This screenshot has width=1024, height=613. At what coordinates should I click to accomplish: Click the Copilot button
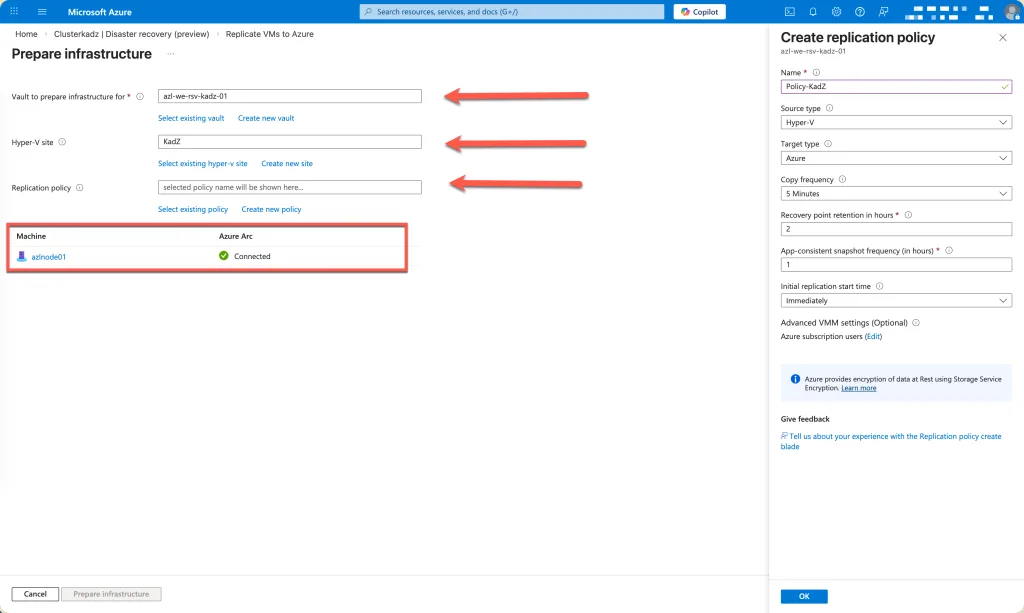coord(700,12)
